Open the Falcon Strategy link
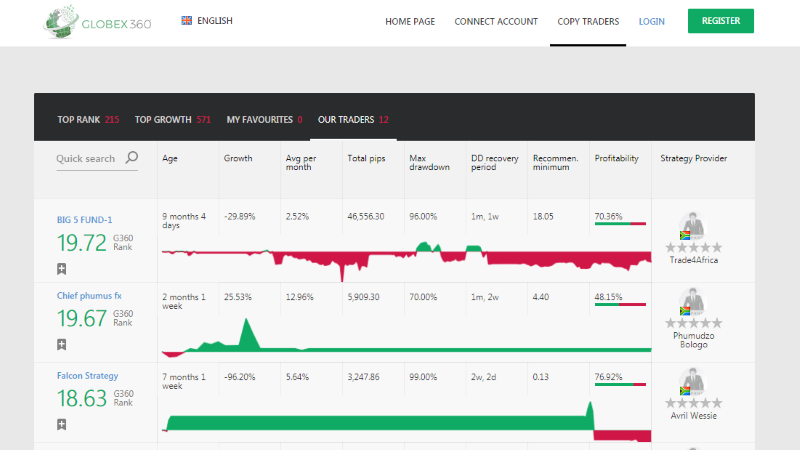The height and width of the screenshot is (450, 800). (x=87, y=376)
